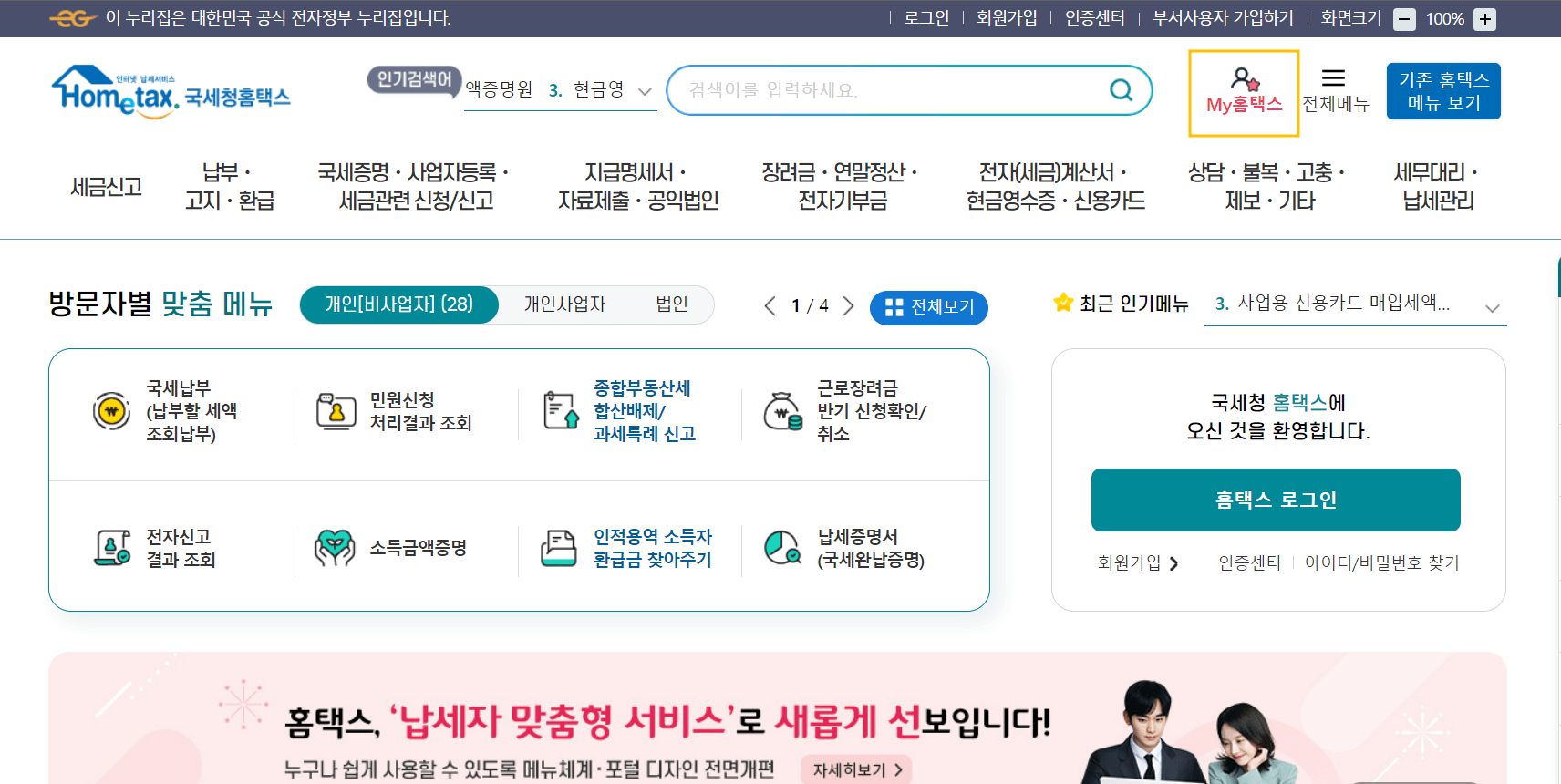Screen dimensions: 1561x784
Task: Click the 3. 현금영 popular keyword
Action: 586,89
